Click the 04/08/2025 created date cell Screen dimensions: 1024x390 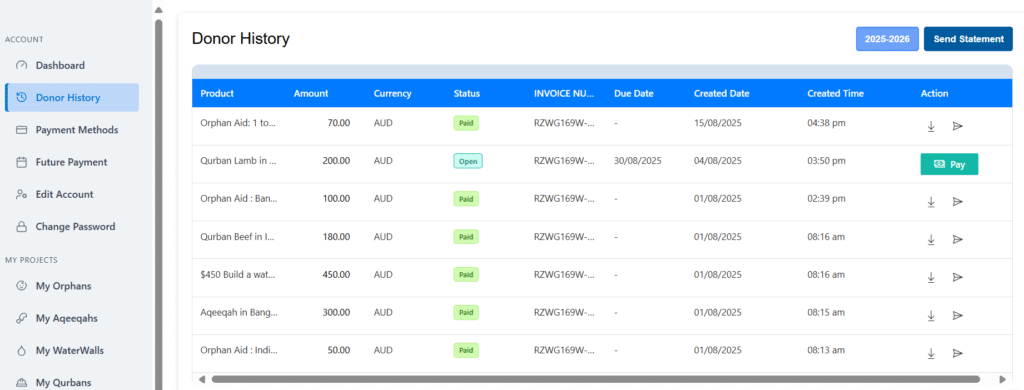point(718,161)
